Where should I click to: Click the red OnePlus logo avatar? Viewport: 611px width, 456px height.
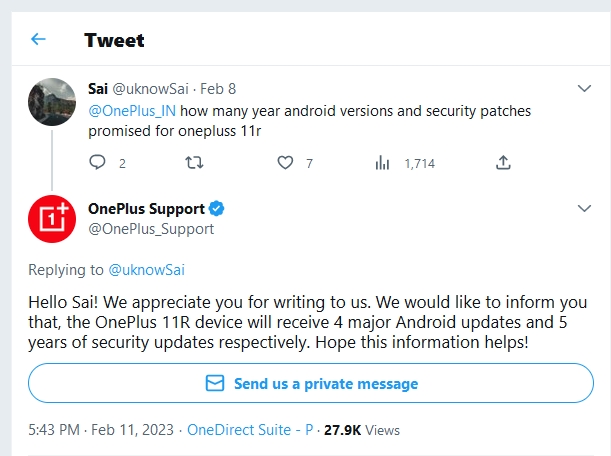(x=51, y=219)
